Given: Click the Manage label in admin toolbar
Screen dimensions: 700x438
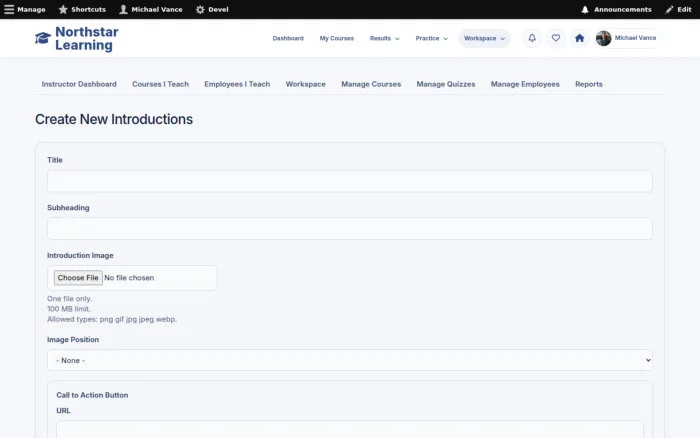Looking at the screenshot, I should pyautogui.click(x=31, y=9).
